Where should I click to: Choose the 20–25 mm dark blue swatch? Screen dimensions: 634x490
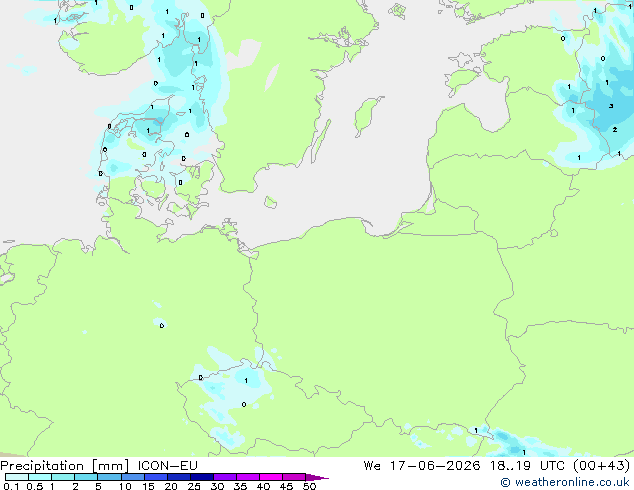pos(178,477)
